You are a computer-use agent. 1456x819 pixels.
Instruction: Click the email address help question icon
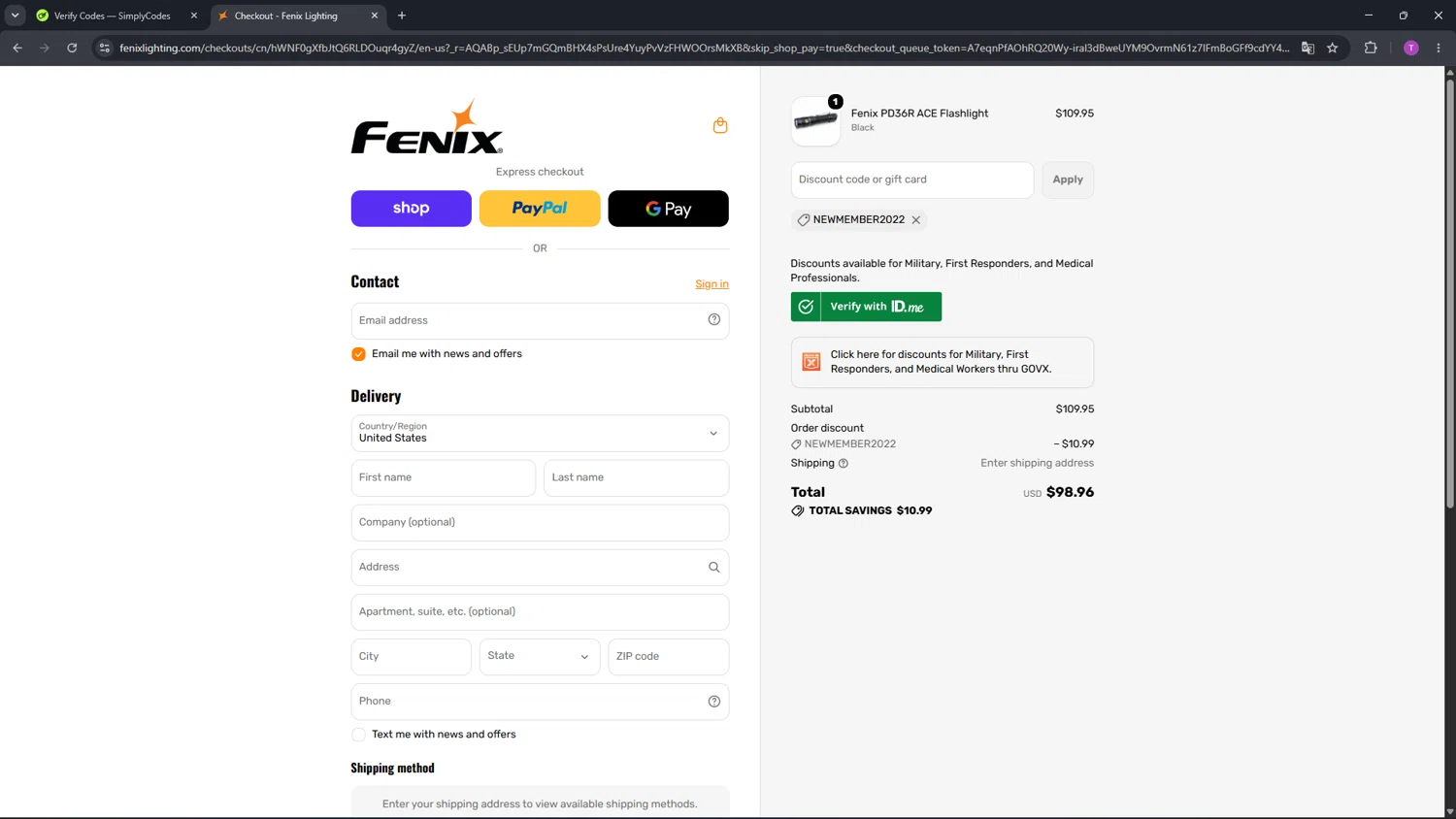pos(714,320)
